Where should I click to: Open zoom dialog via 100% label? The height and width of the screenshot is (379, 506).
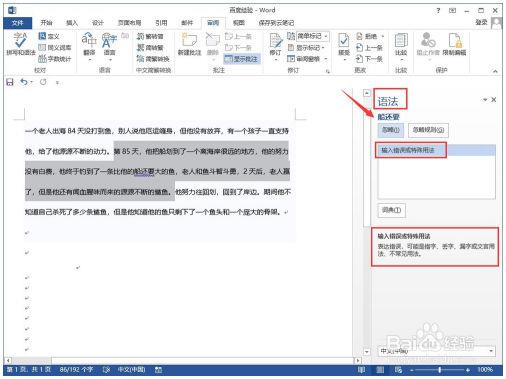pos(485,370)
